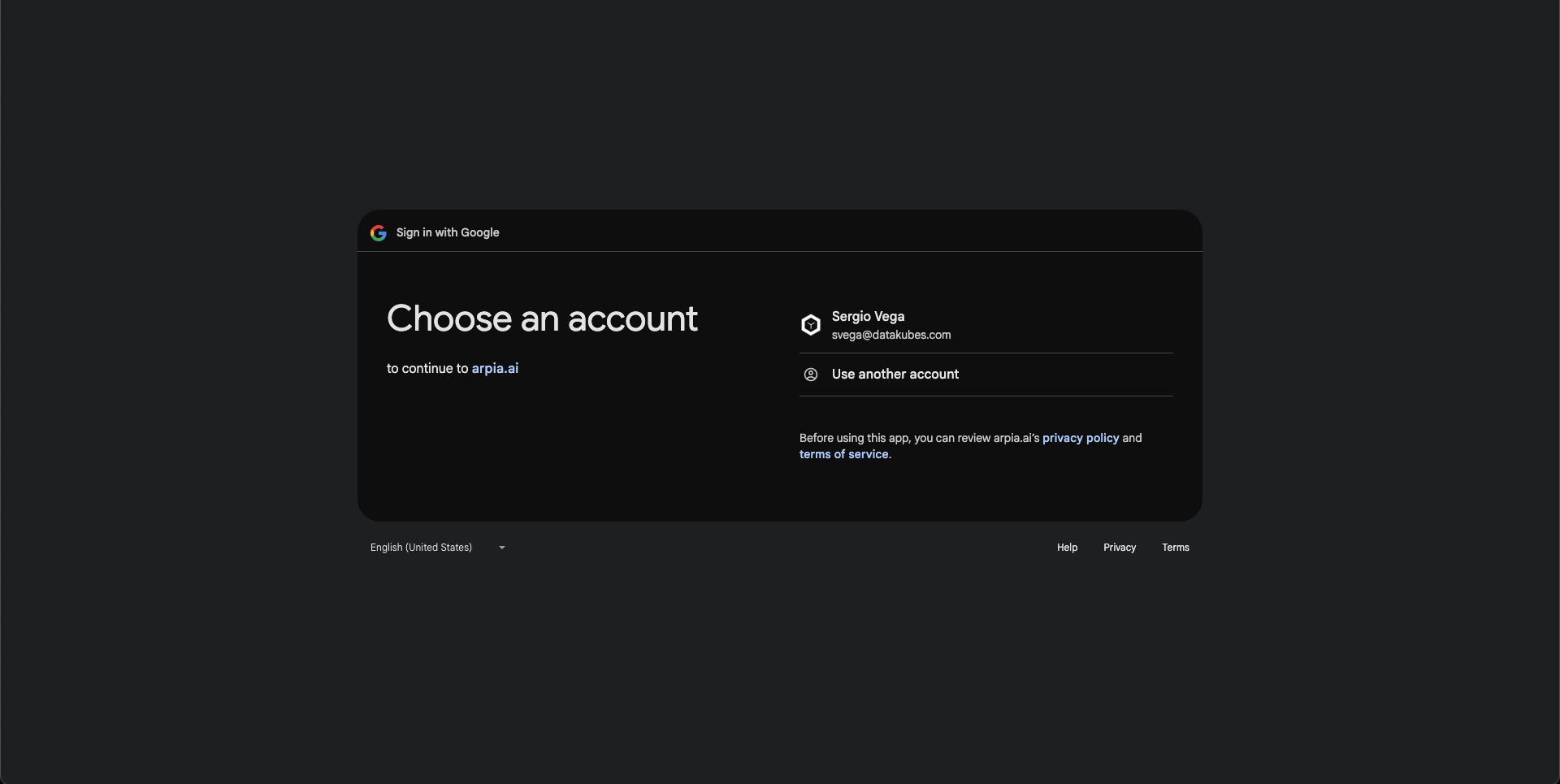Image resolution: width=1560 pixels, height=784 pixels.
Task: Click the Google logo icon
Action: point(379,233)
